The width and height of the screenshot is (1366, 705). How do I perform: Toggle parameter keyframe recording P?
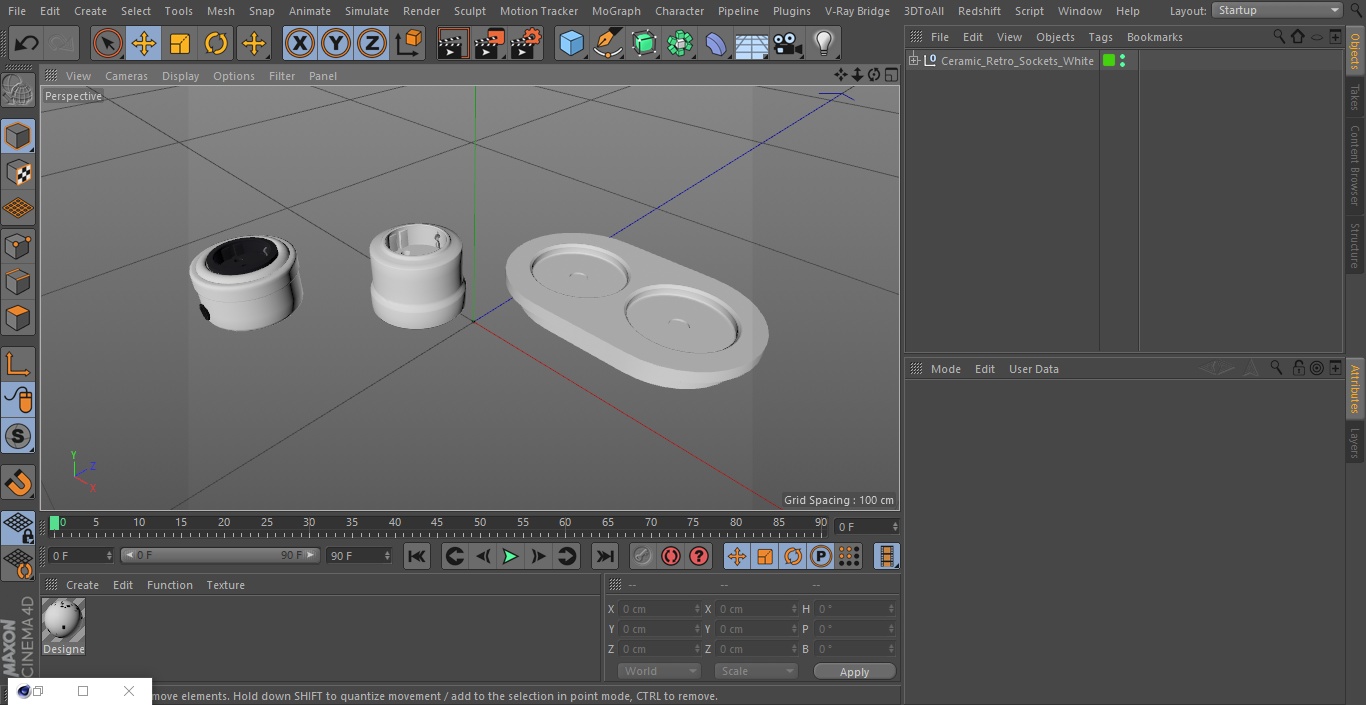(x=821, y=556)
